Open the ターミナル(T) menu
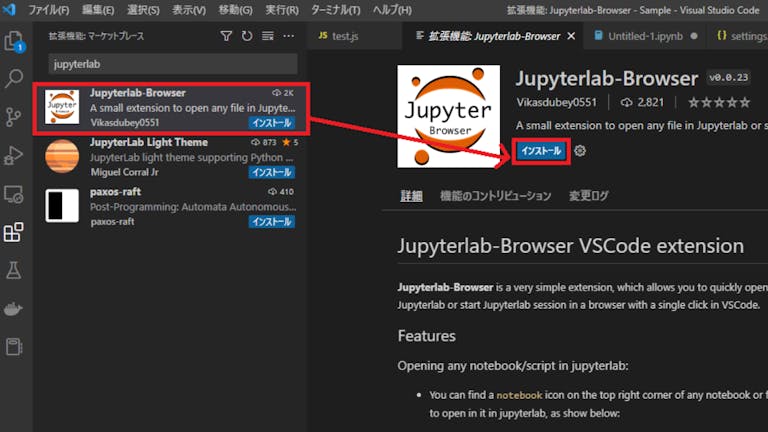 click(336, 10)
